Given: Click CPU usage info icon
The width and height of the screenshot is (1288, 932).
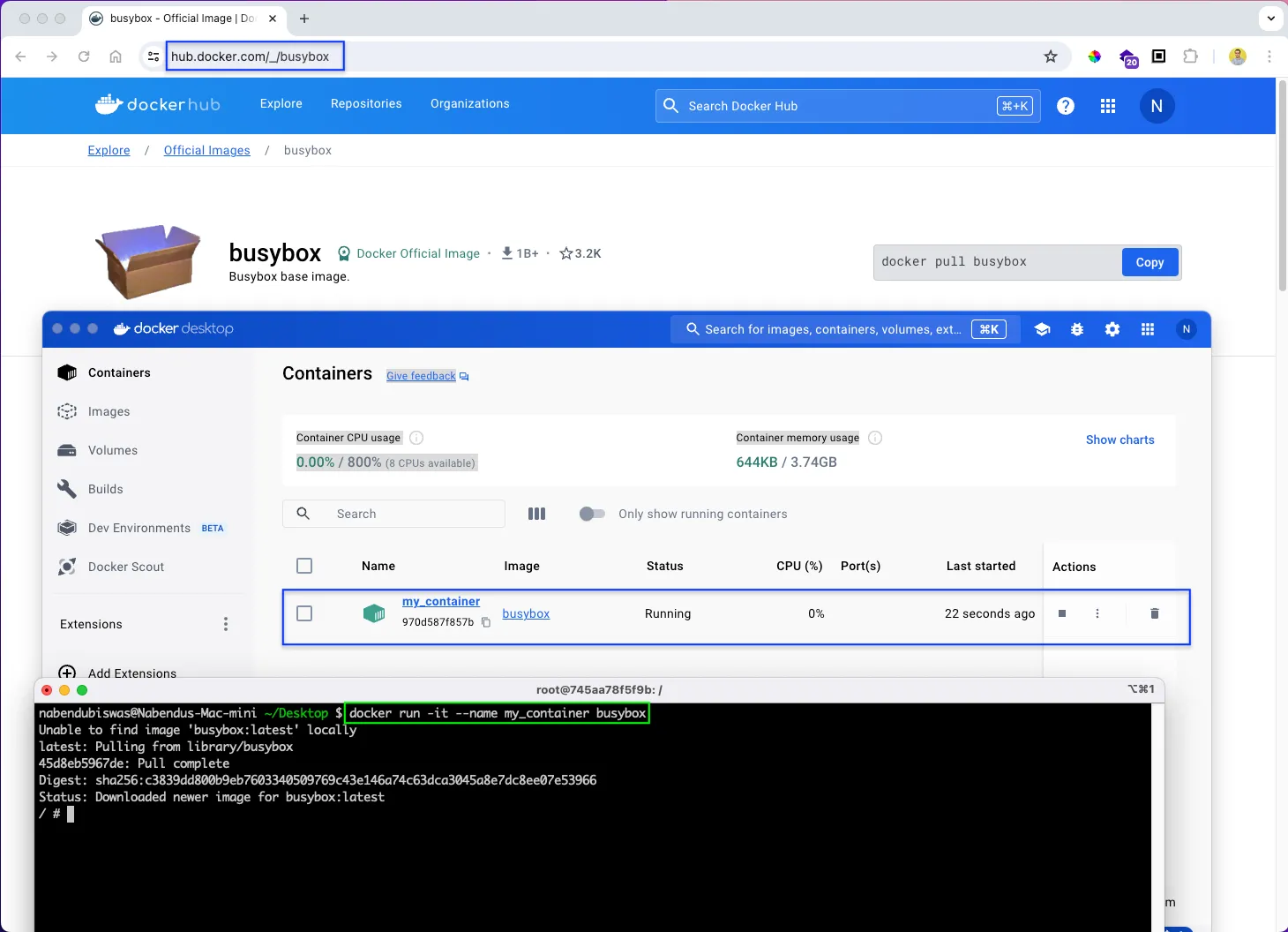Looking at the screenshot, I should pyautogui.click(x=417, y=438).
